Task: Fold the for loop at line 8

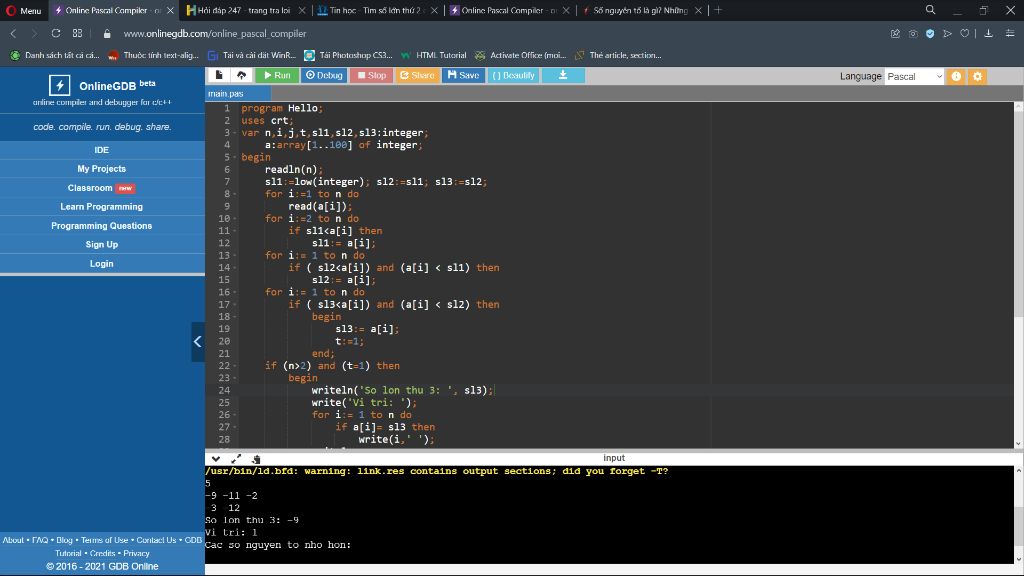Action: point(235,194)
